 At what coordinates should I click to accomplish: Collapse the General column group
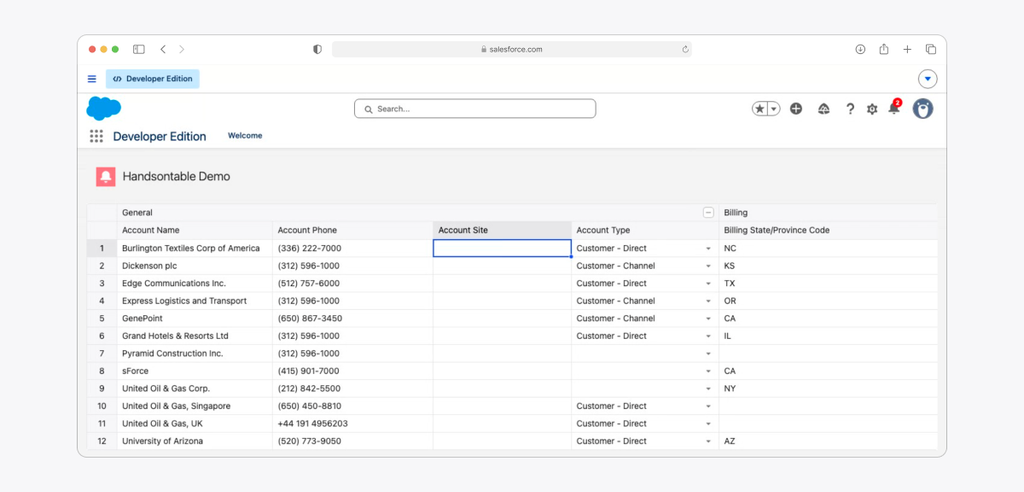tap(708, 212)
